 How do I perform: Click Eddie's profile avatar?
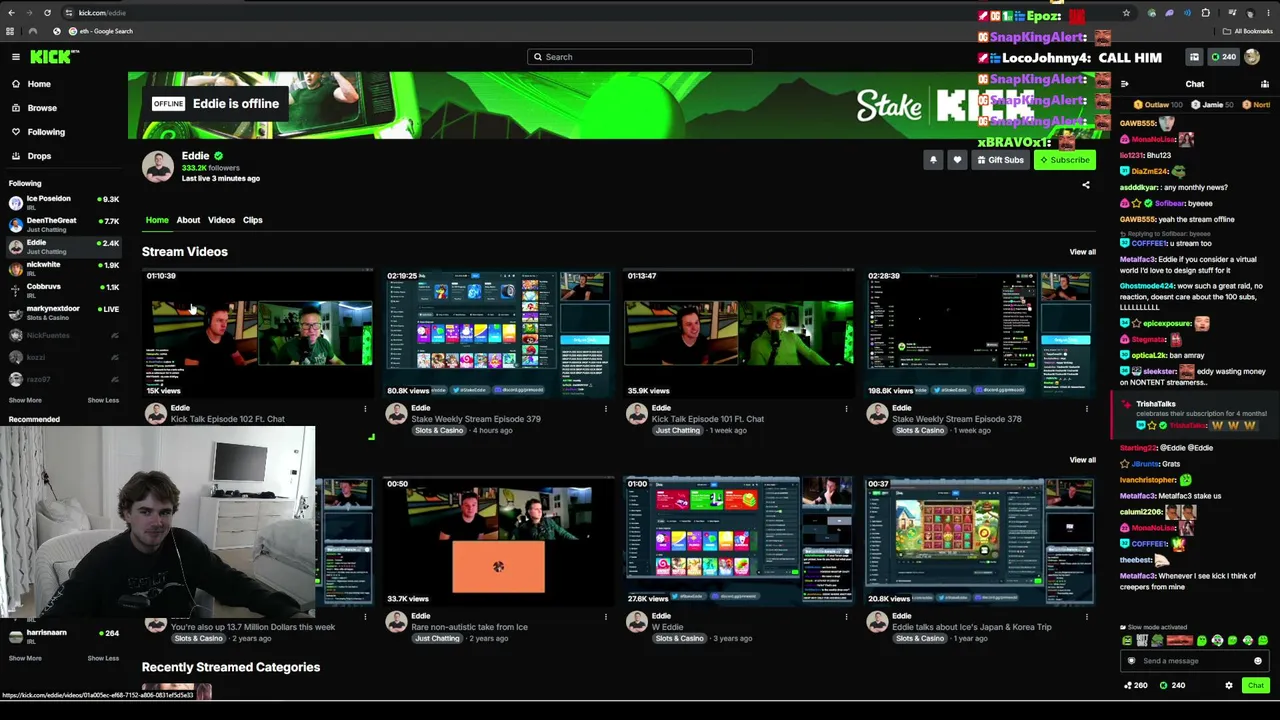(x=157, y=167)
